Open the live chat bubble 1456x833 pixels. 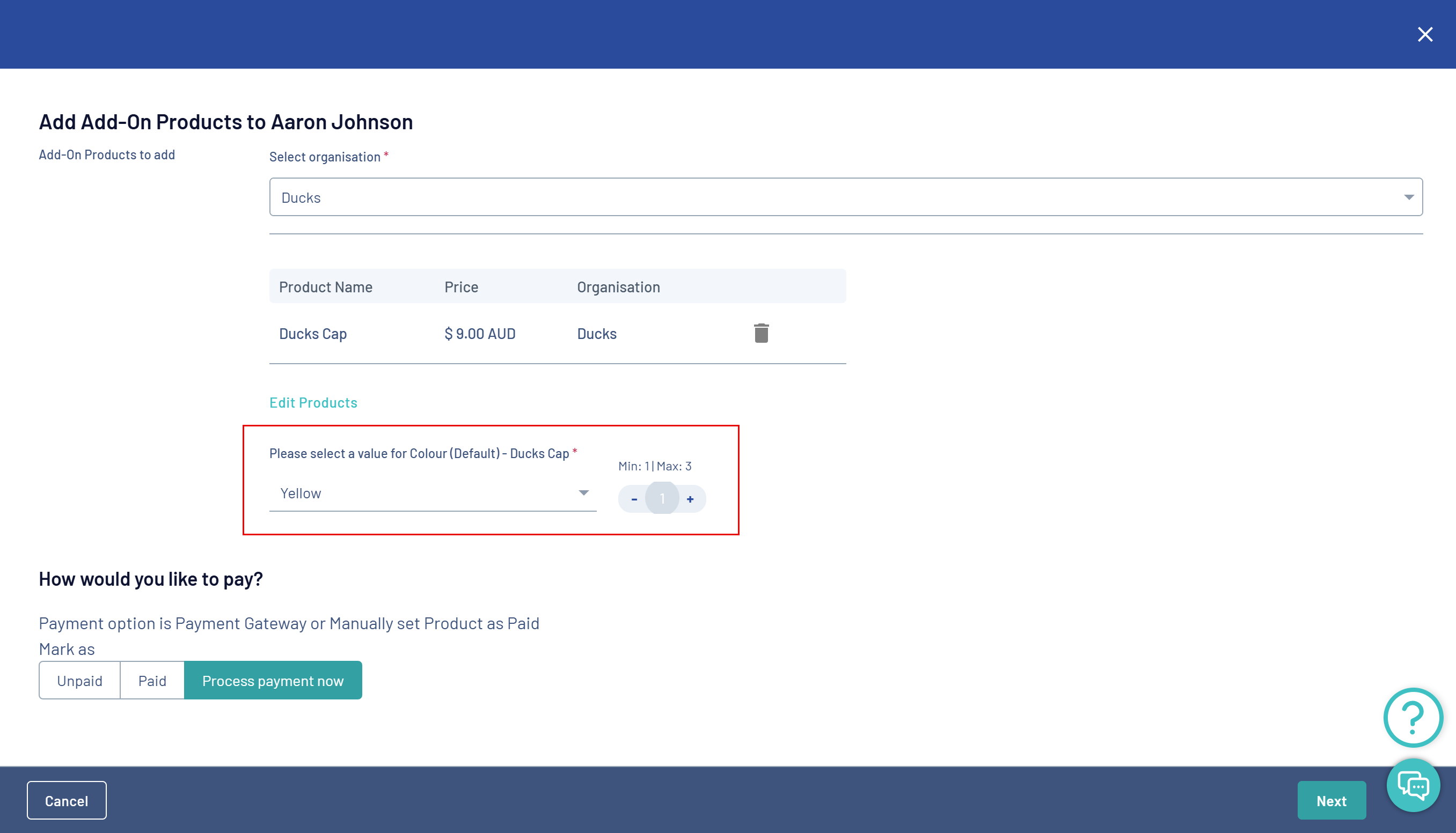tap(1413, 785)
